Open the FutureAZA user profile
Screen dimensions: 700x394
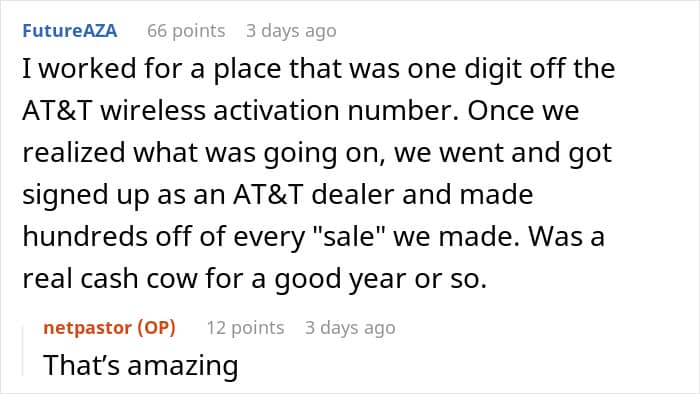[x=70, y=31]
